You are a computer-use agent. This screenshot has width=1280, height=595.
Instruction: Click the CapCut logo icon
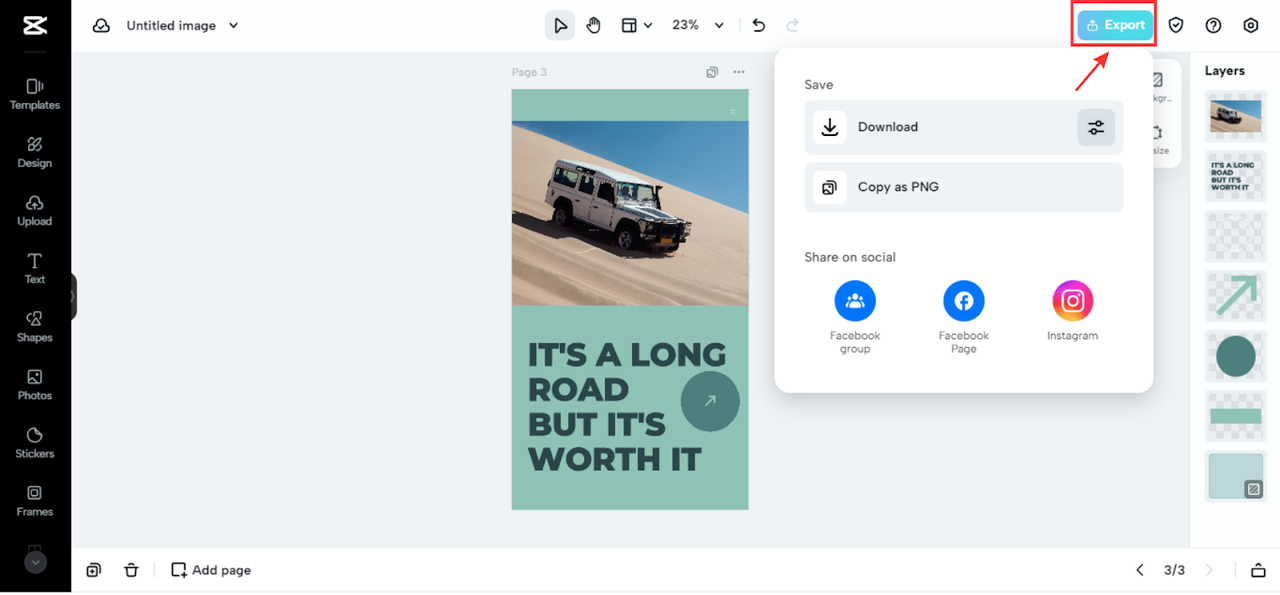coord(35,25)
